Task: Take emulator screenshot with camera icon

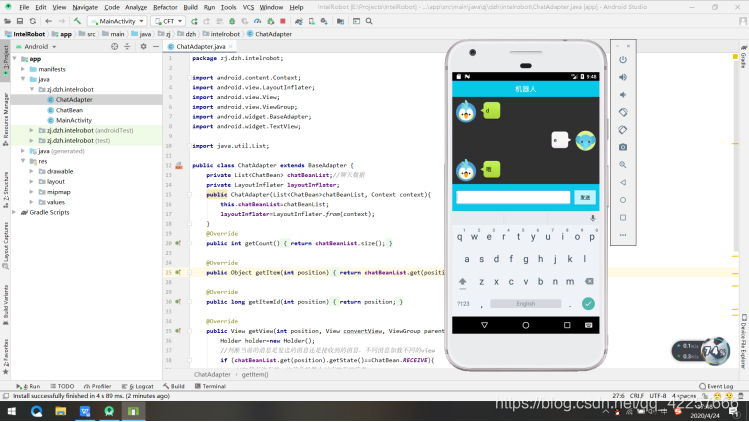Action: (x=623, y=147)
